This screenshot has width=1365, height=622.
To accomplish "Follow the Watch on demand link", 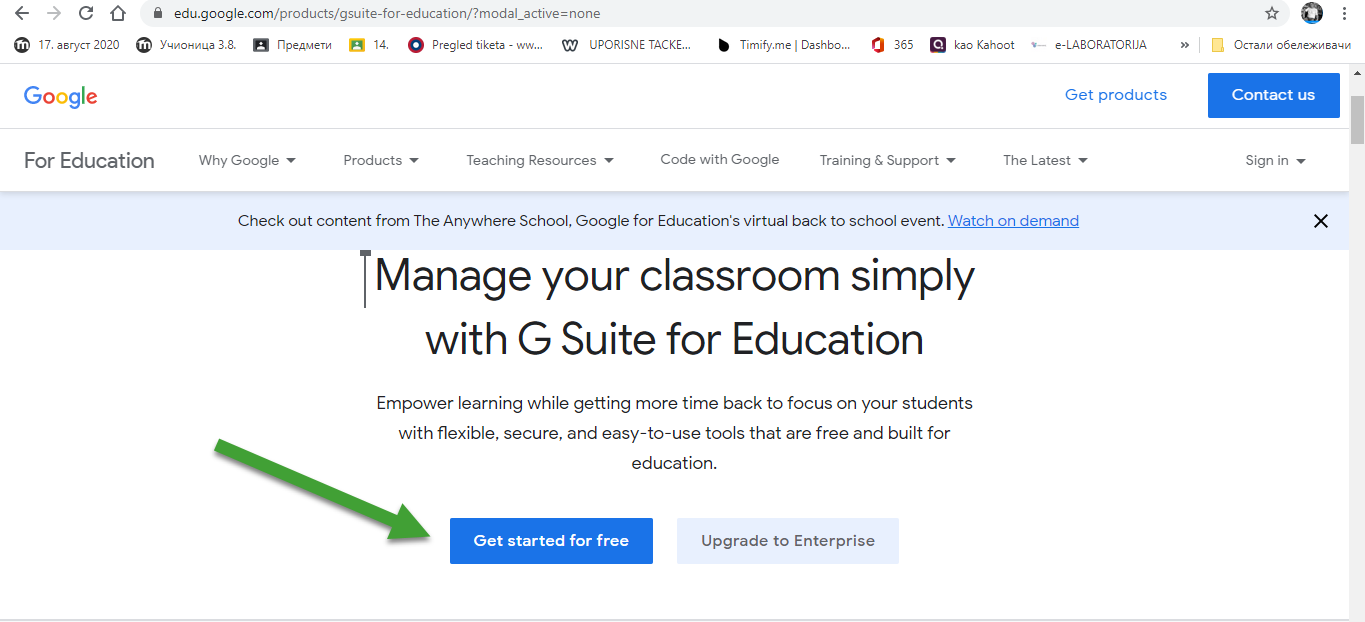I will (1013, 221).
